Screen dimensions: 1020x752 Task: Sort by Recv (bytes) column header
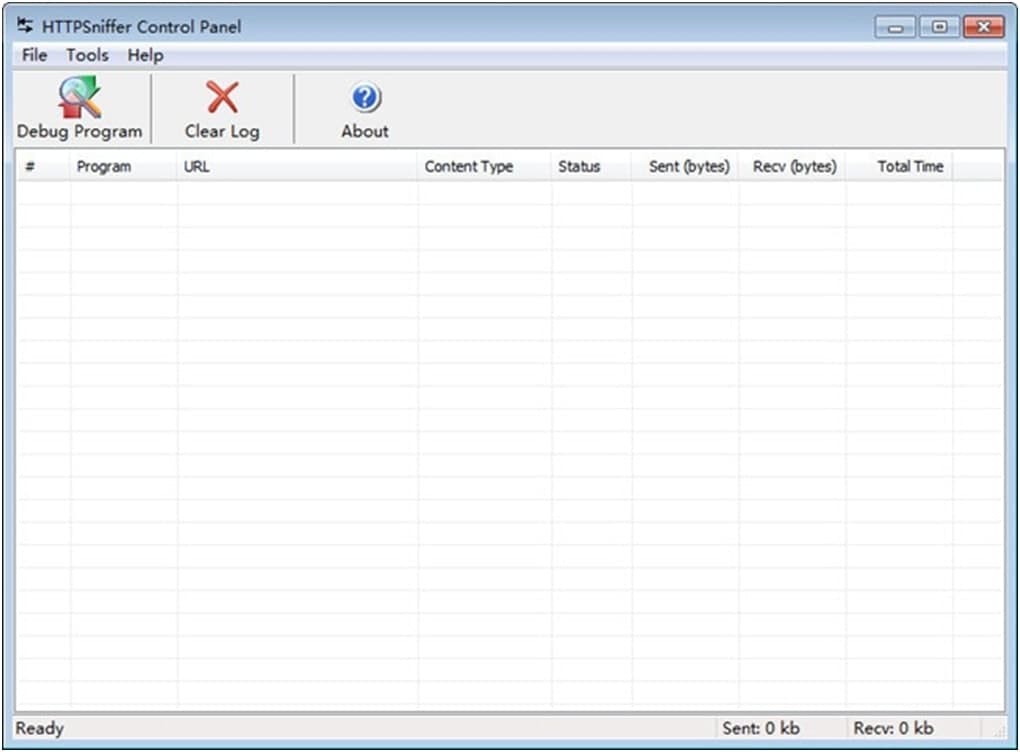tap(792, 167)
